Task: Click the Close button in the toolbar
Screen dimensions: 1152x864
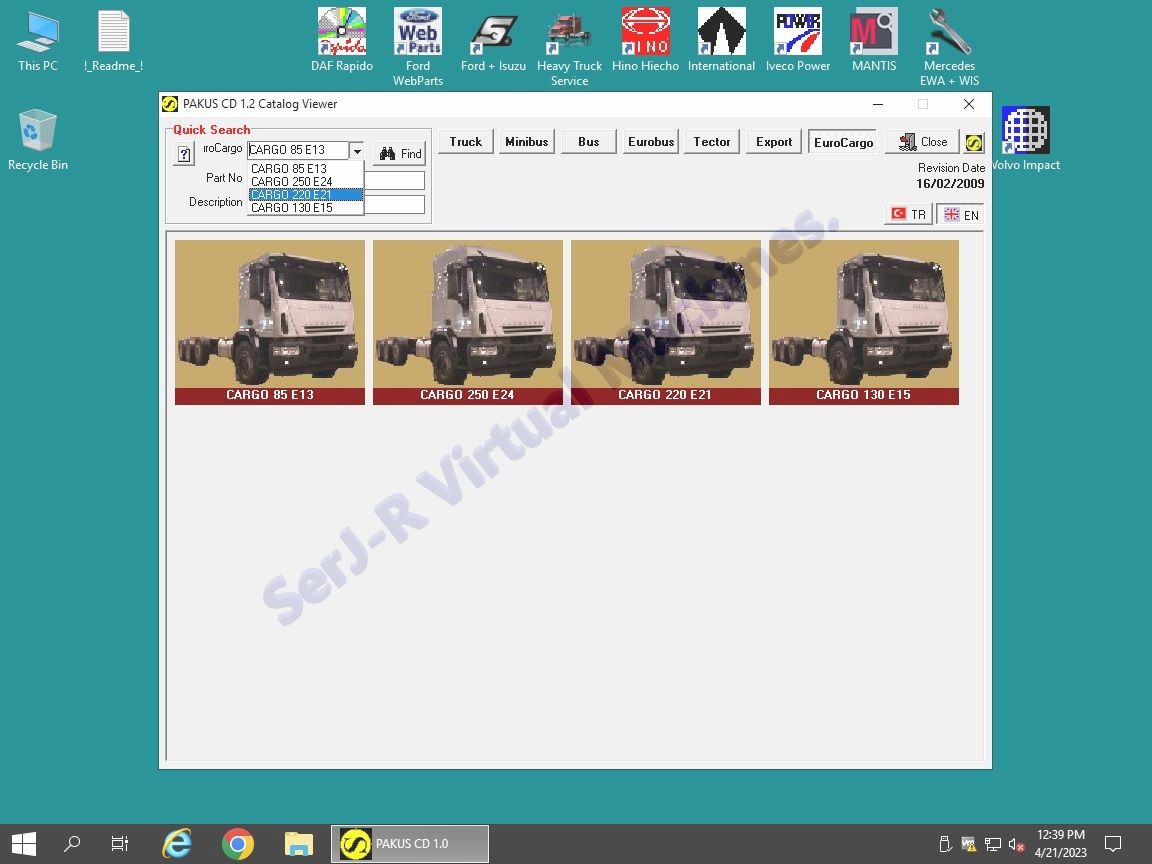Action: (x=923, y=142)
